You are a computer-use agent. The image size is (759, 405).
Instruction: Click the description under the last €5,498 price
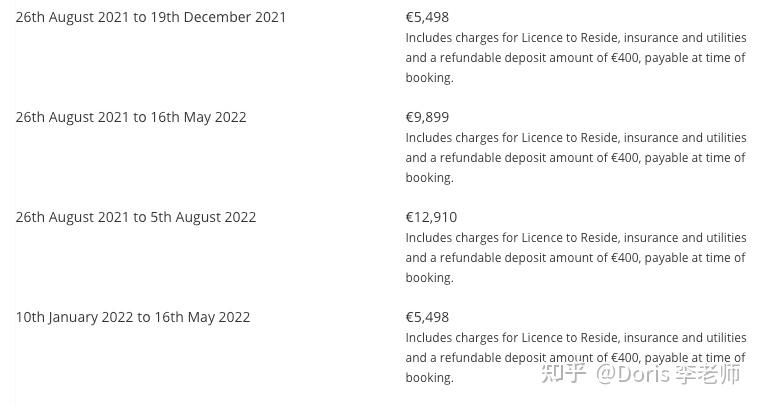point(575,348)
